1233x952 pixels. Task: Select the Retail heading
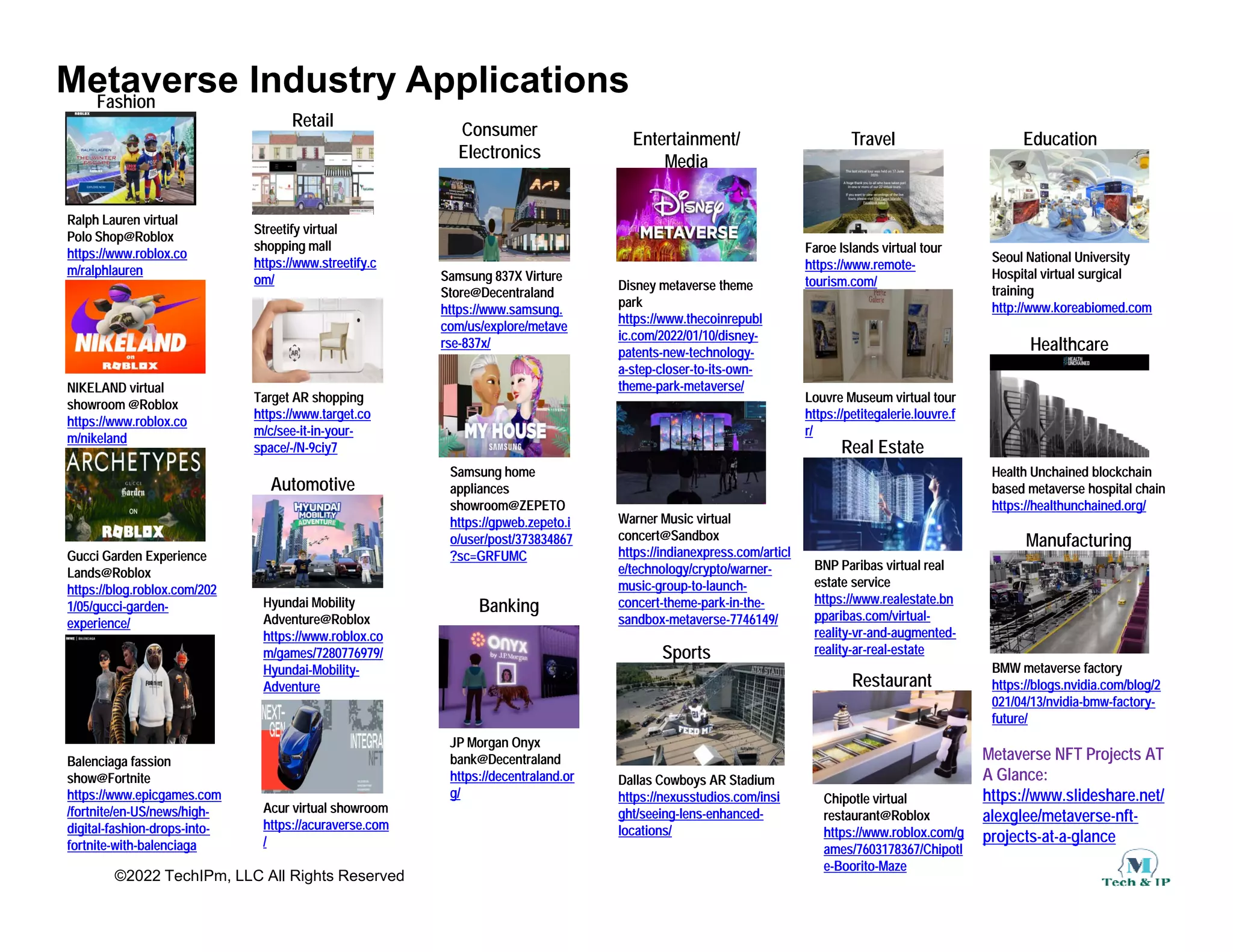[312, 120]
